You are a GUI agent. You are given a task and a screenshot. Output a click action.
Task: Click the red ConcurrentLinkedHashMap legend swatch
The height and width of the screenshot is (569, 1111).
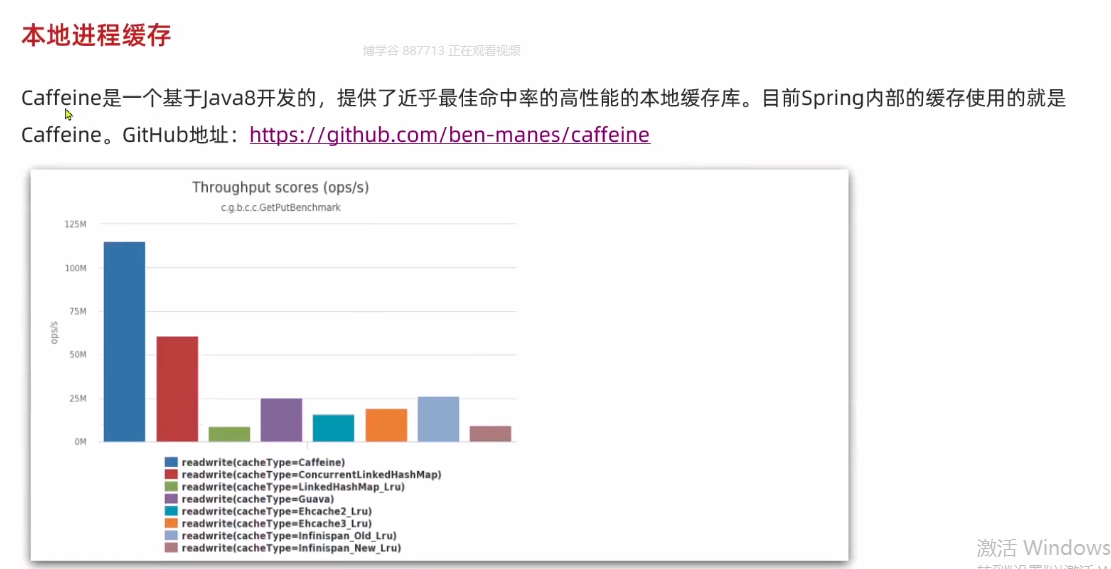point(171,474)
